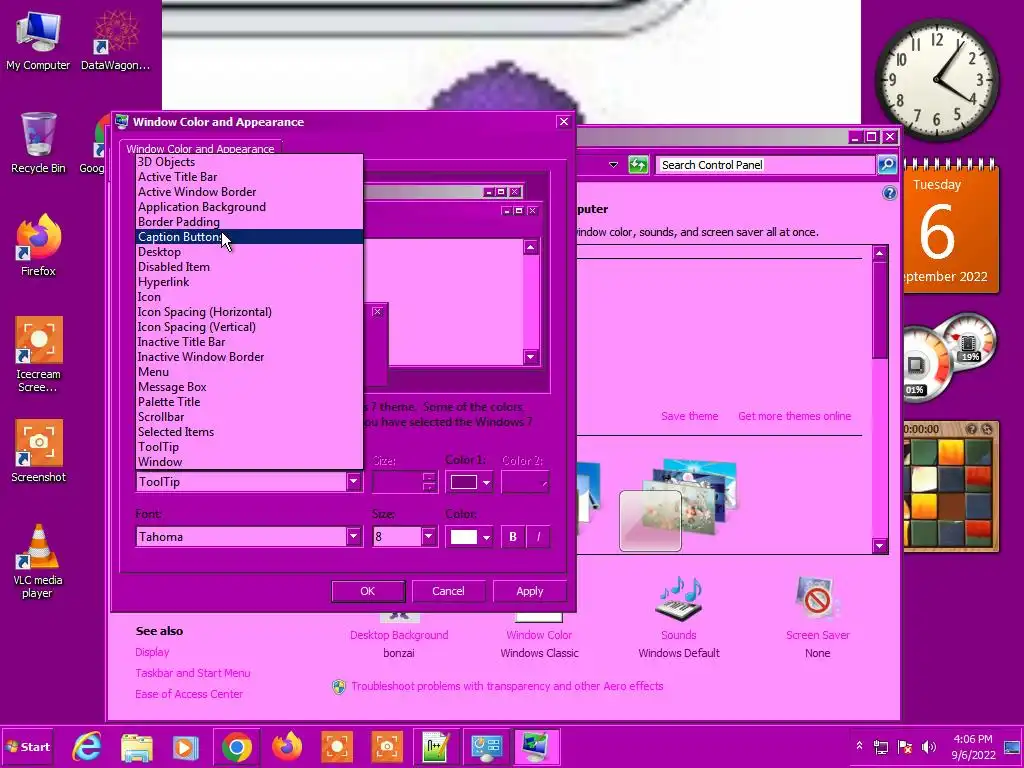Image resolution: width=1024 pixels, height=768 pixels.
Task: Open the Screen Saver settings icon
Action: click(x=817, y=598)
